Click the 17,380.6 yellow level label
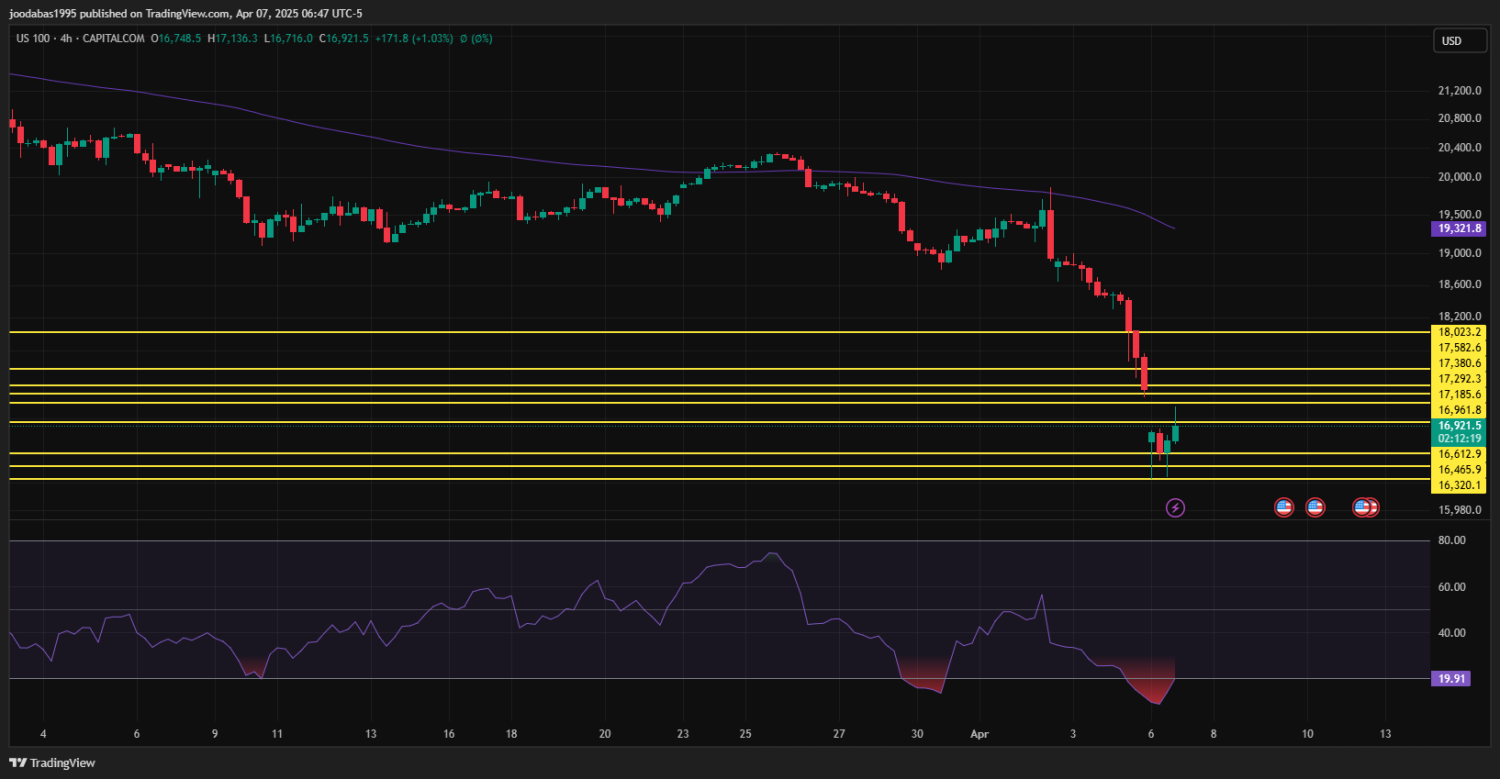The width and height of the screenshot is (1500, 779). click(x=1459, y=363)
